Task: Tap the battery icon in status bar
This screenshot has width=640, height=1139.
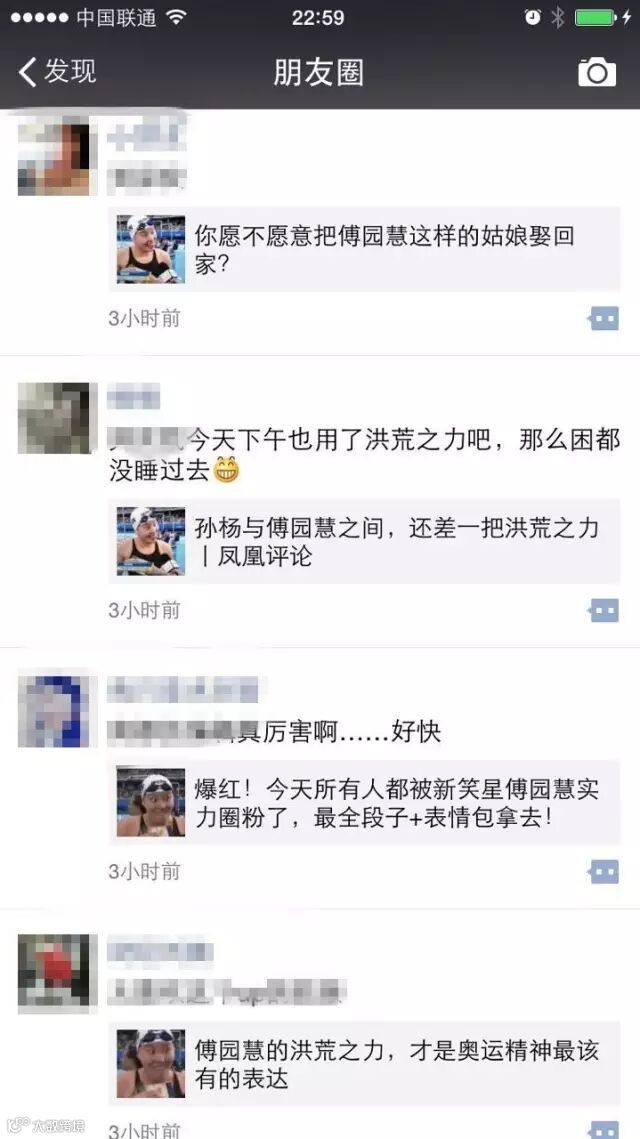Action: pos(596,18)
